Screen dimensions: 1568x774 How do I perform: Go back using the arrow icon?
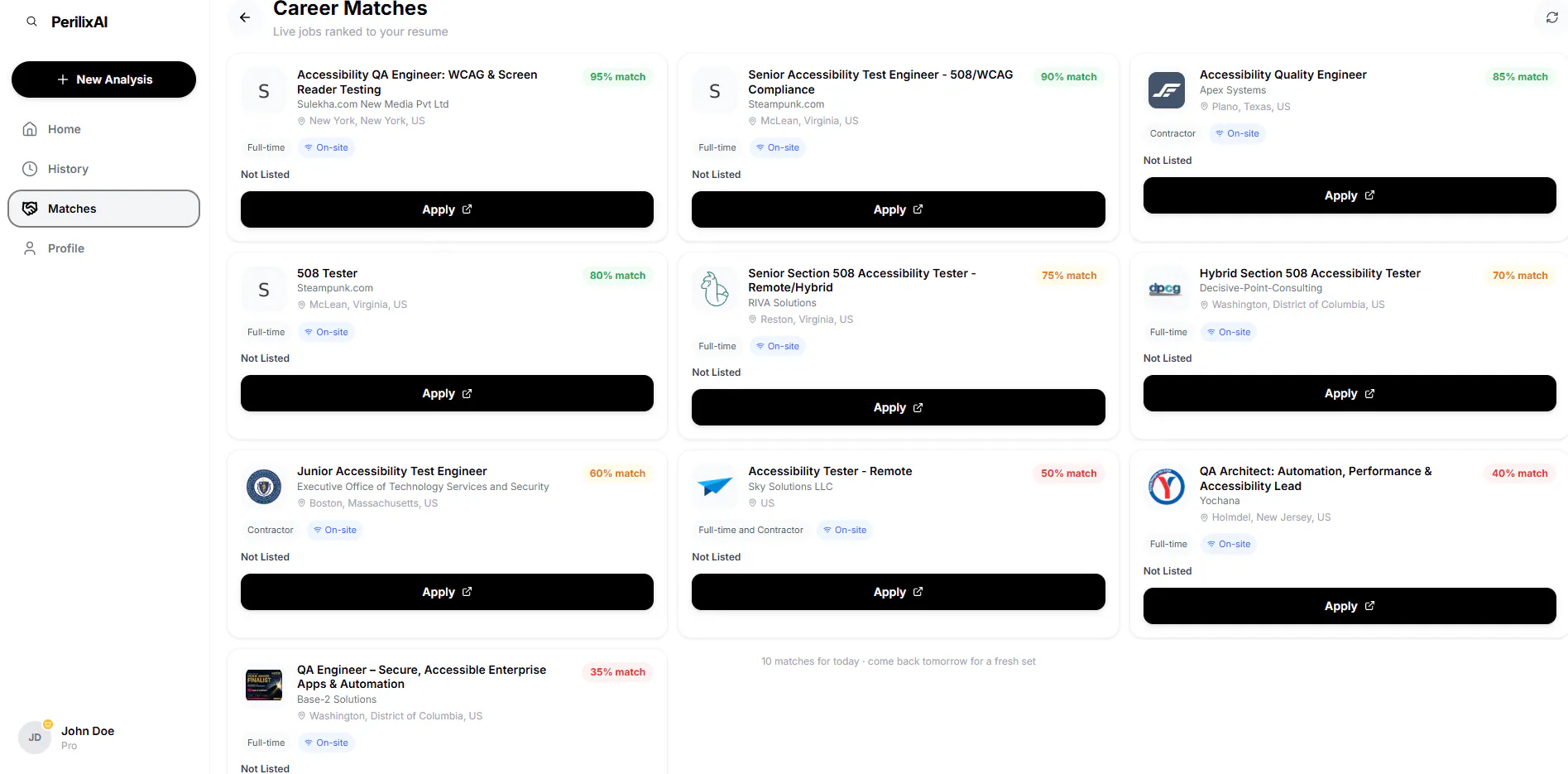click(x=245, y=17)
